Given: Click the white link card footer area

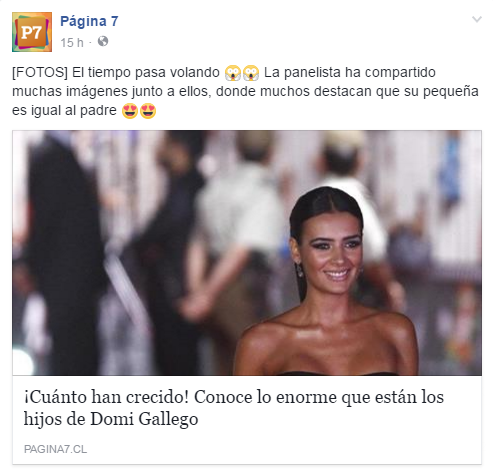Looking at the screenshot, I should [247, 420].
